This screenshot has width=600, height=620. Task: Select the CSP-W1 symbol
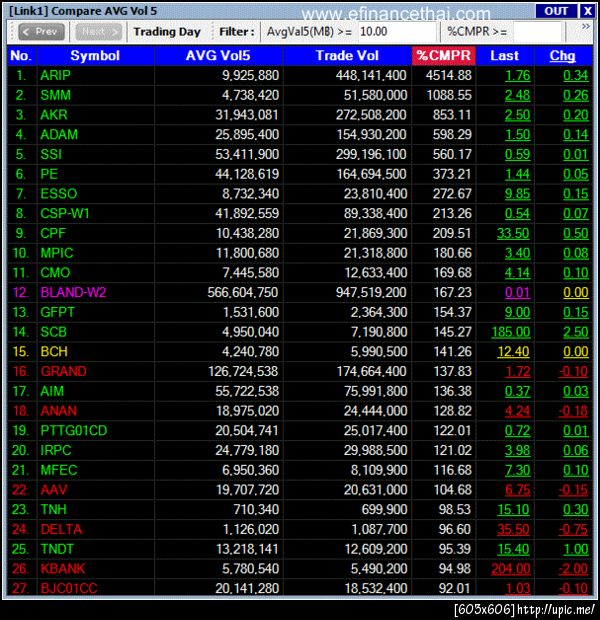[65, 214]
